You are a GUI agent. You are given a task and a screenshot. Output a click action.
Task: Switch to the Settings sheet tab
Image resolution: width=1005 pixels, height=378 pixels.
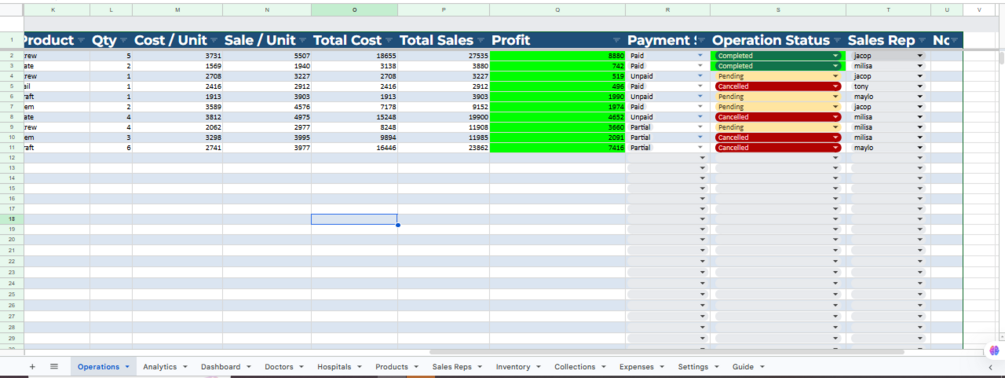(693, 367)
